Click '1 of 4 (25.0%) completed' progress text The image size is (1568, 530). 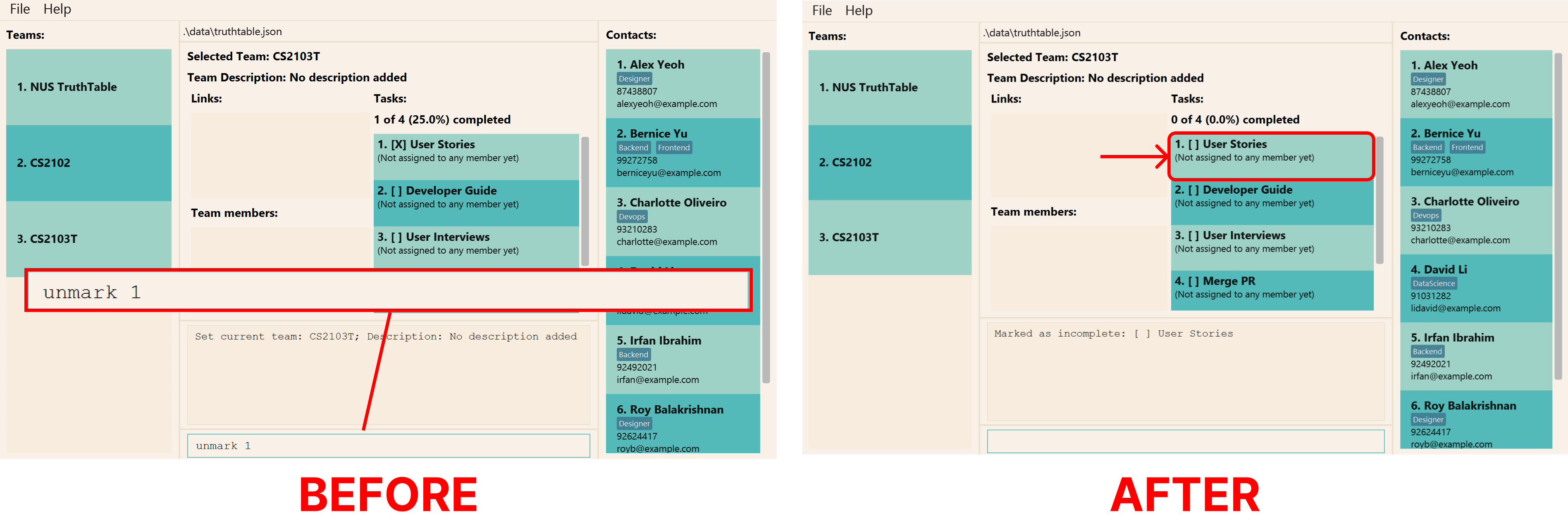(x=442, y=120)
